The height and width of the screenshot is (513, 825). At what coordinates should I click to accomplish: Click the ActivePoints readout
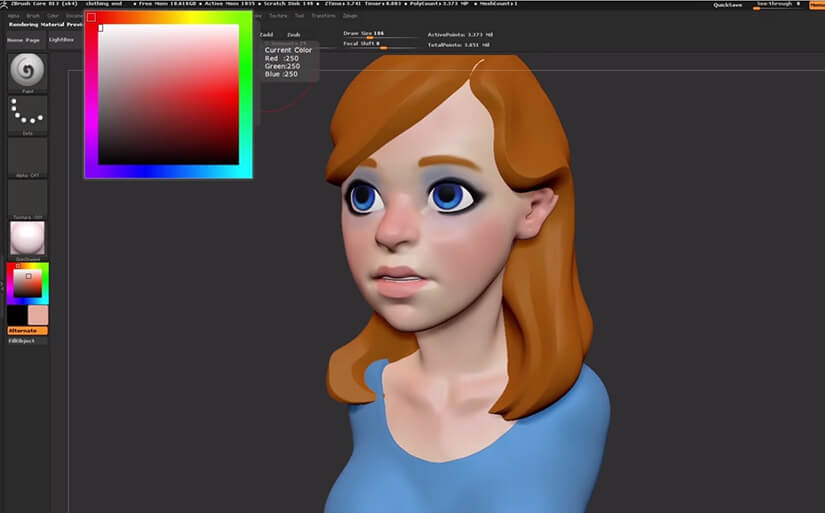pos(460,35)
